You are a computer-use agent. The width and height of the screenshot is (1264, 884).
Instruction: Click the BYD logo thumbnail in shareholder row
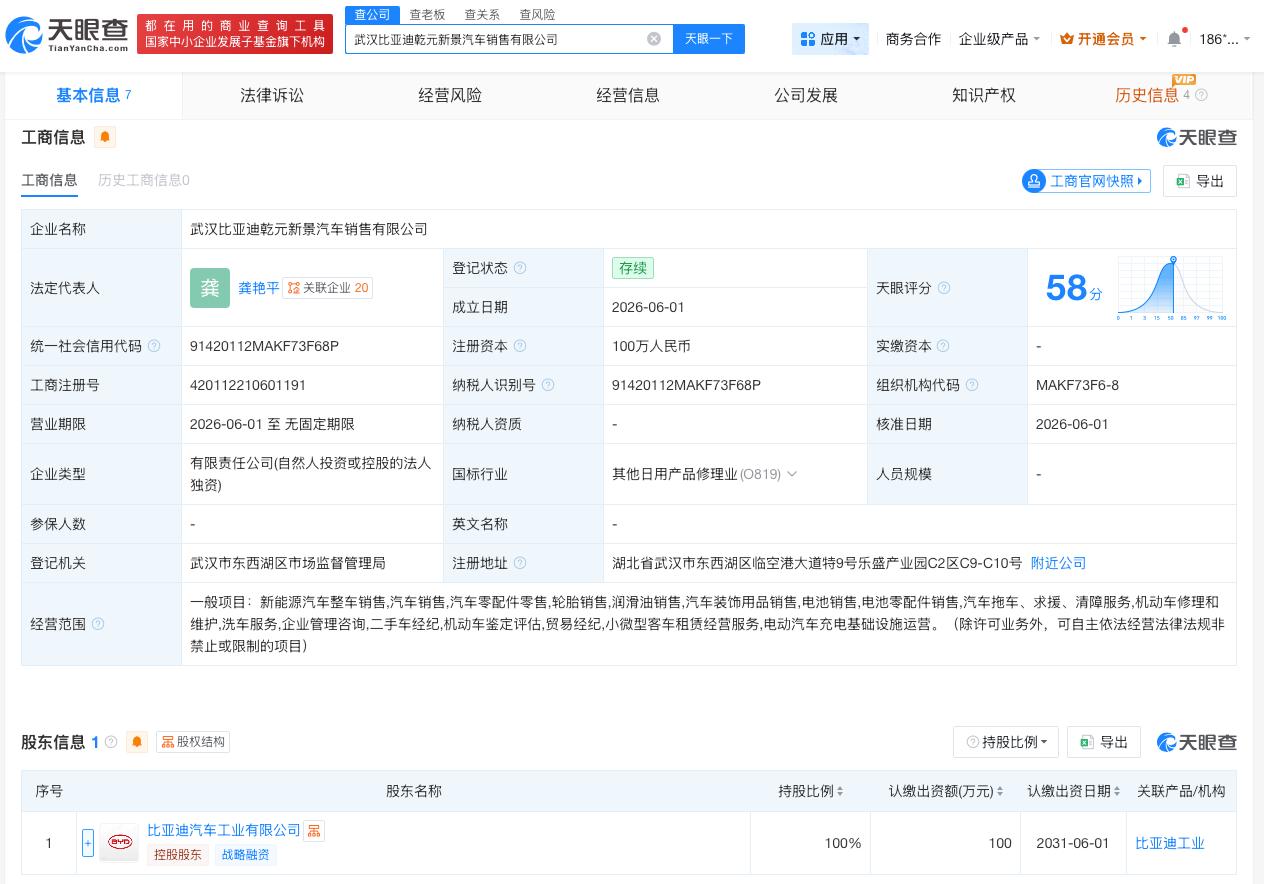119,843
